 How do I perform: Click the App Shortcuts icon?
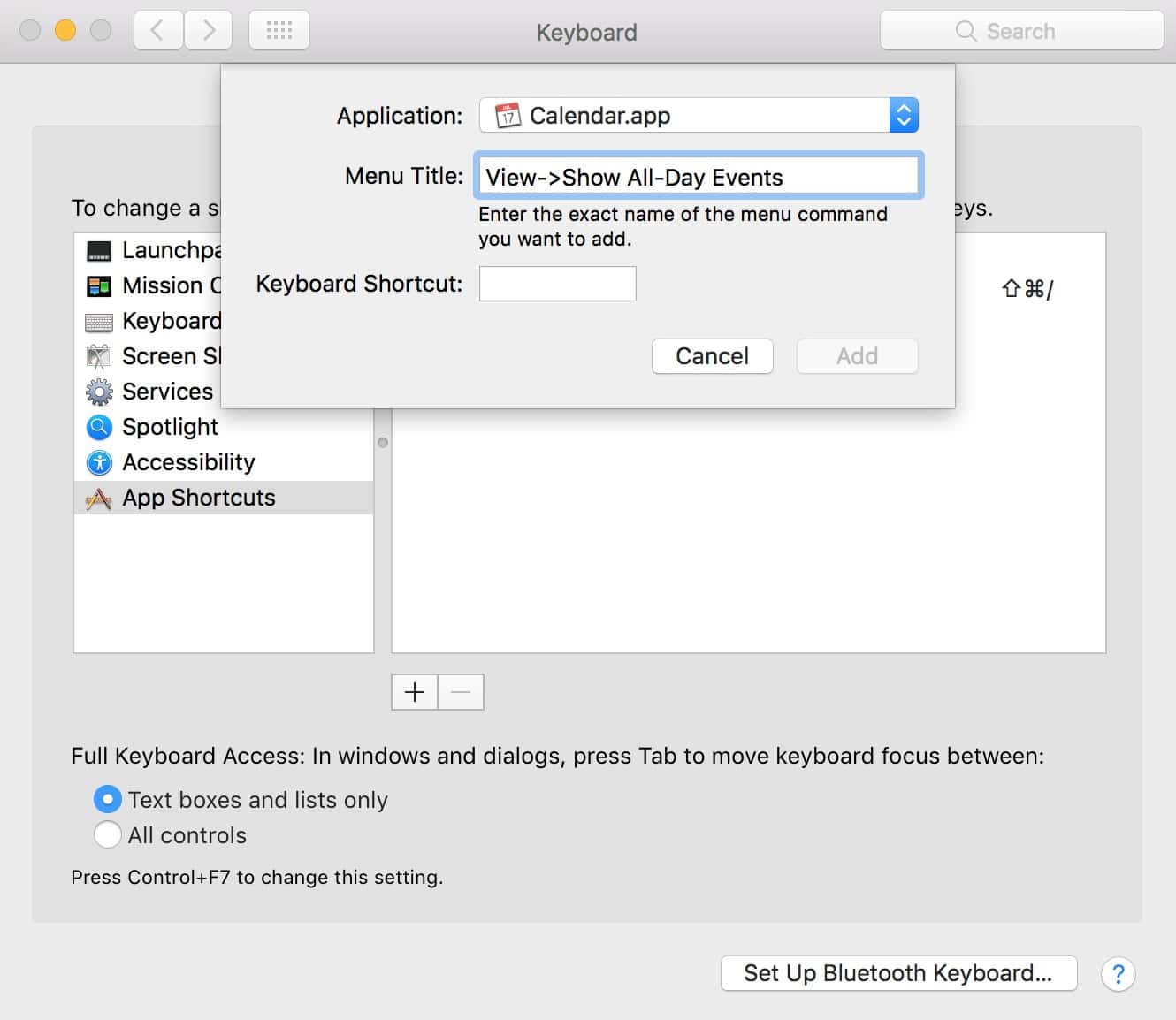(99, 499)
